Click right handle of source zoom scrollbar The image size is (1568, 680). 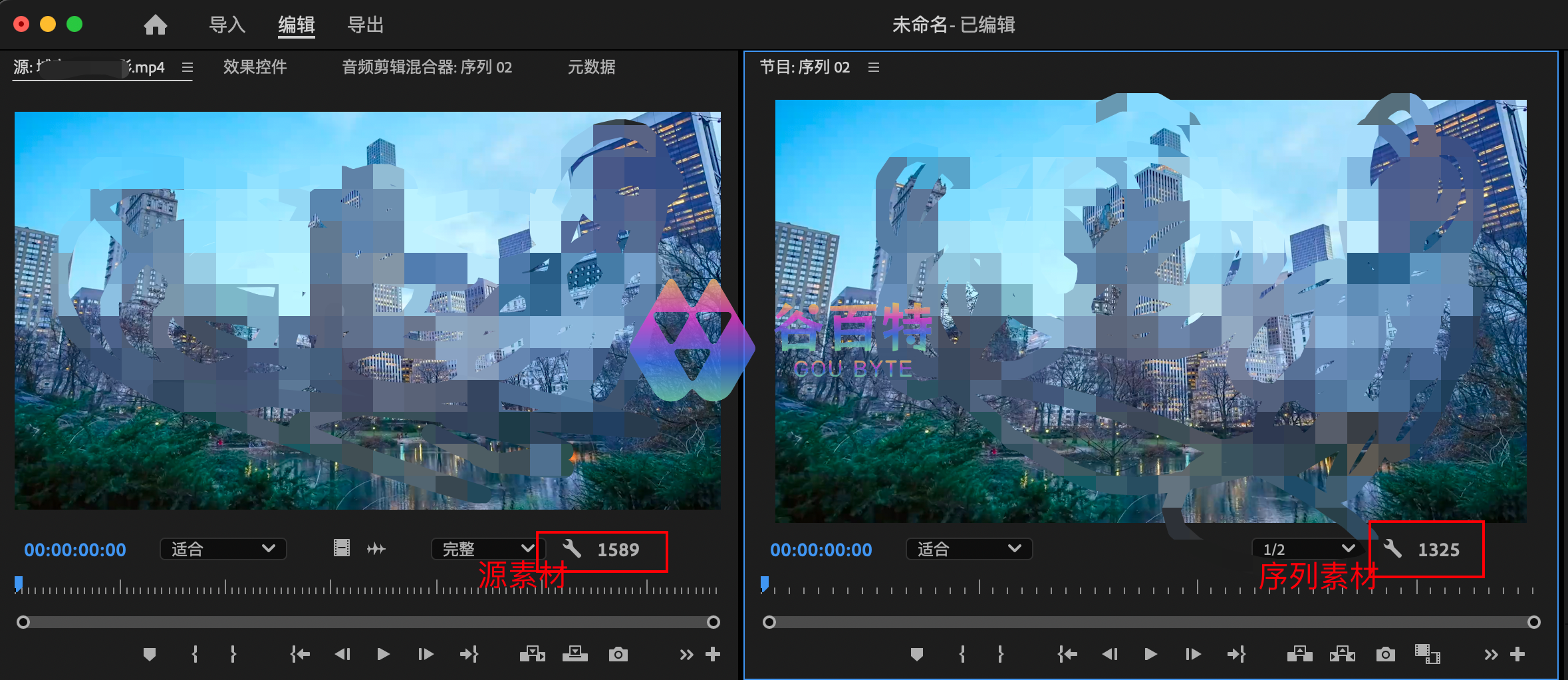tap(713, 622)
